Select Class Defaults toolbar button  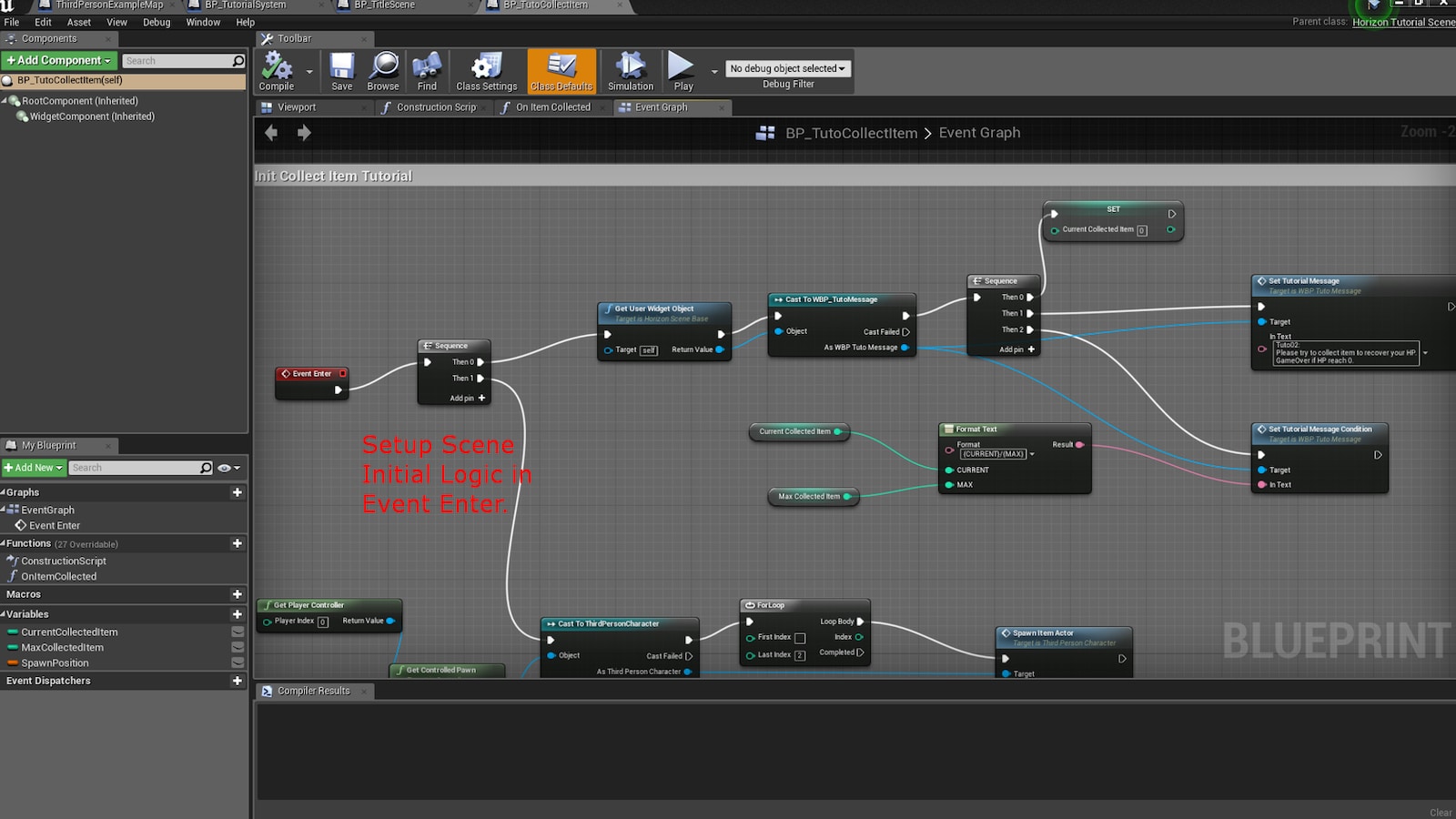[x=561, y=71]
